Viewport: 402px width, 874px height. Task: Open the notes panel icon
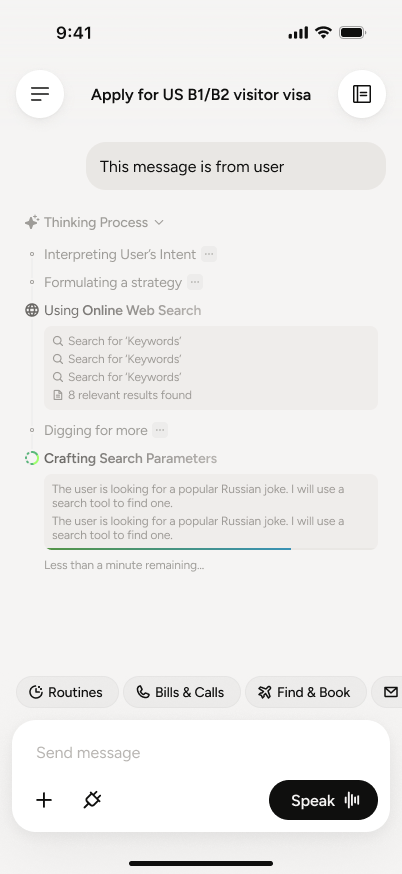tap(362, 94)
